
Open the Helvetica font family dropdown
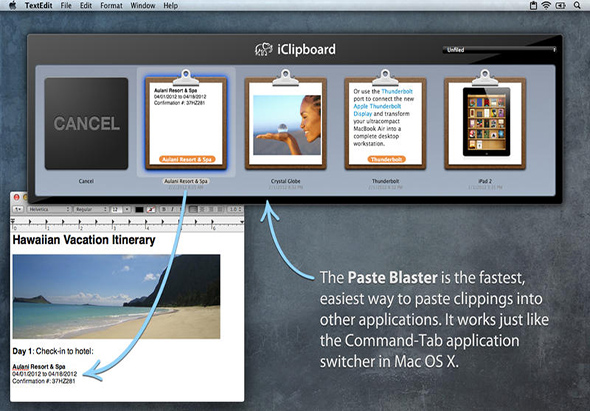coord(49,209)
